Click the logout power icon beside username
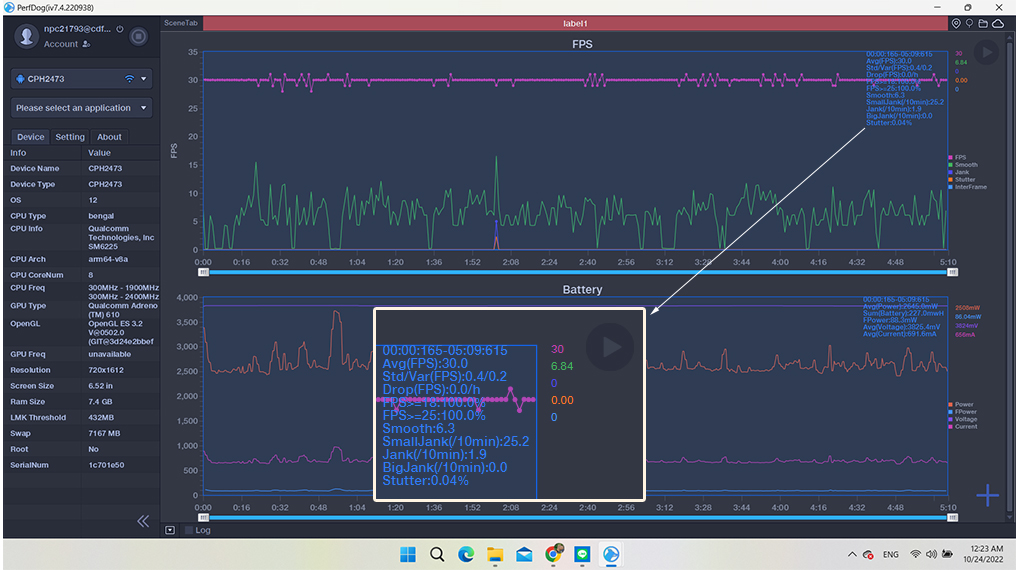 click(120, 29)
